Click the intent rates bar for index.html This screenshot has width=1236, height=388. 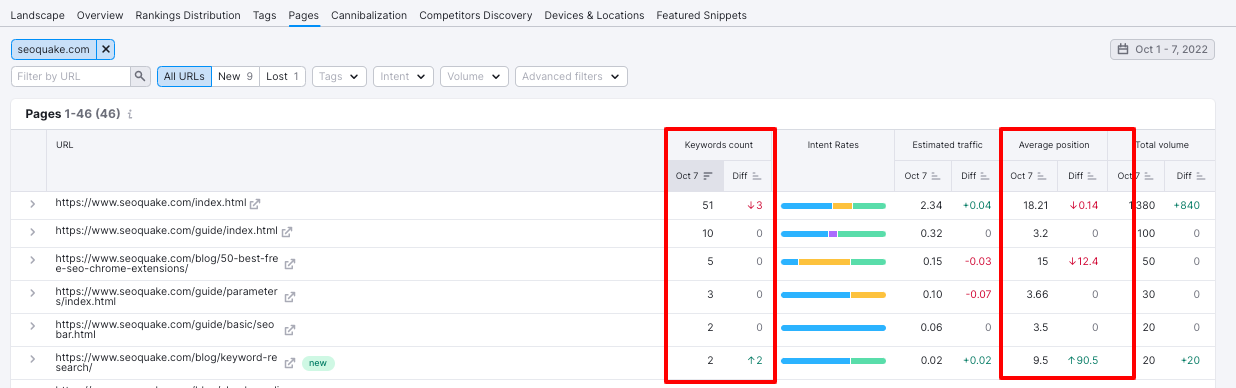click(x=833, y=206)
